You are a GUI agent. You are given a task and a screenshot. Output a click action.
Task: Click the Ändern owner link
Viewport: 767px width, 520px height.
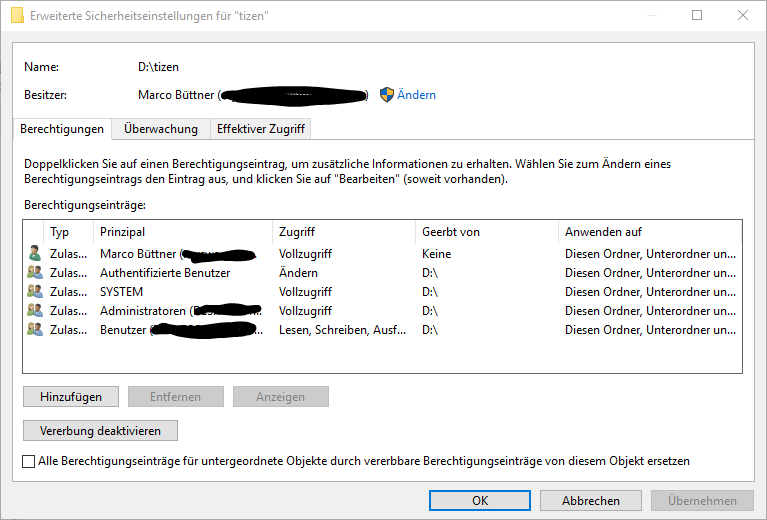416,95
